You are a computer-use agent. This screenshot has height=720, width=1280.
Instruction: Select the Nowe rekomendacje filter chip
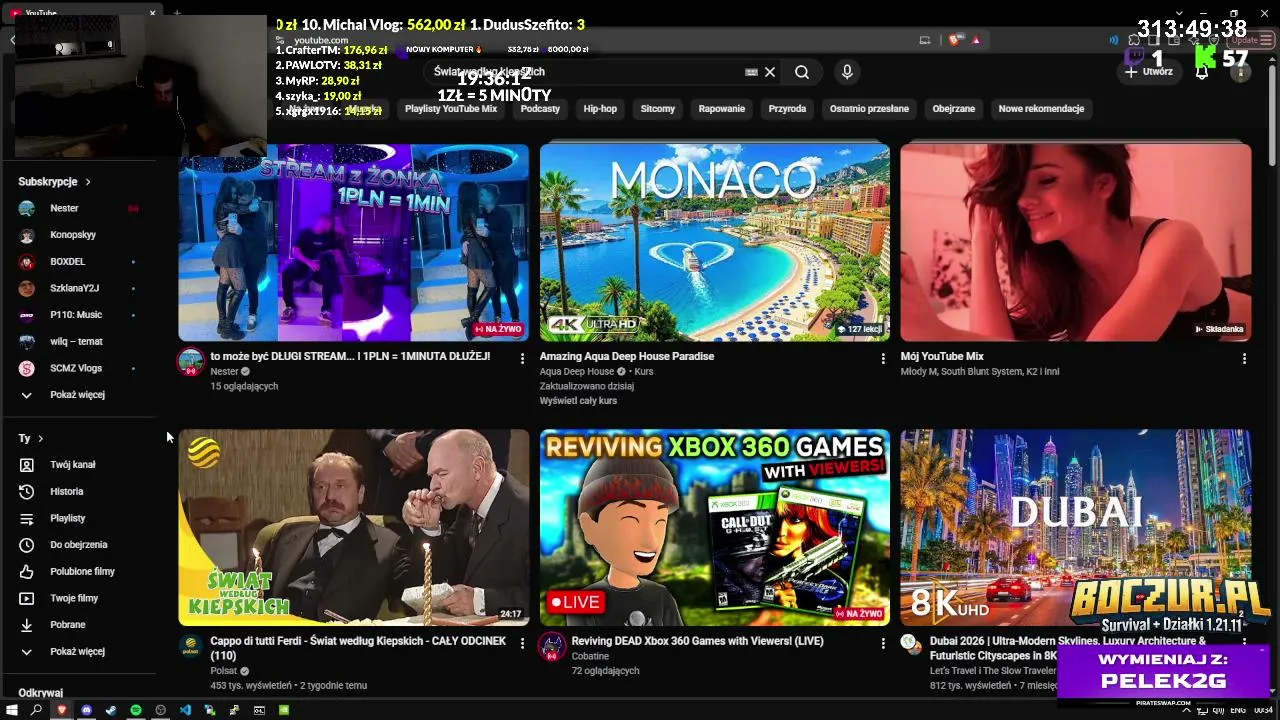1041,109
